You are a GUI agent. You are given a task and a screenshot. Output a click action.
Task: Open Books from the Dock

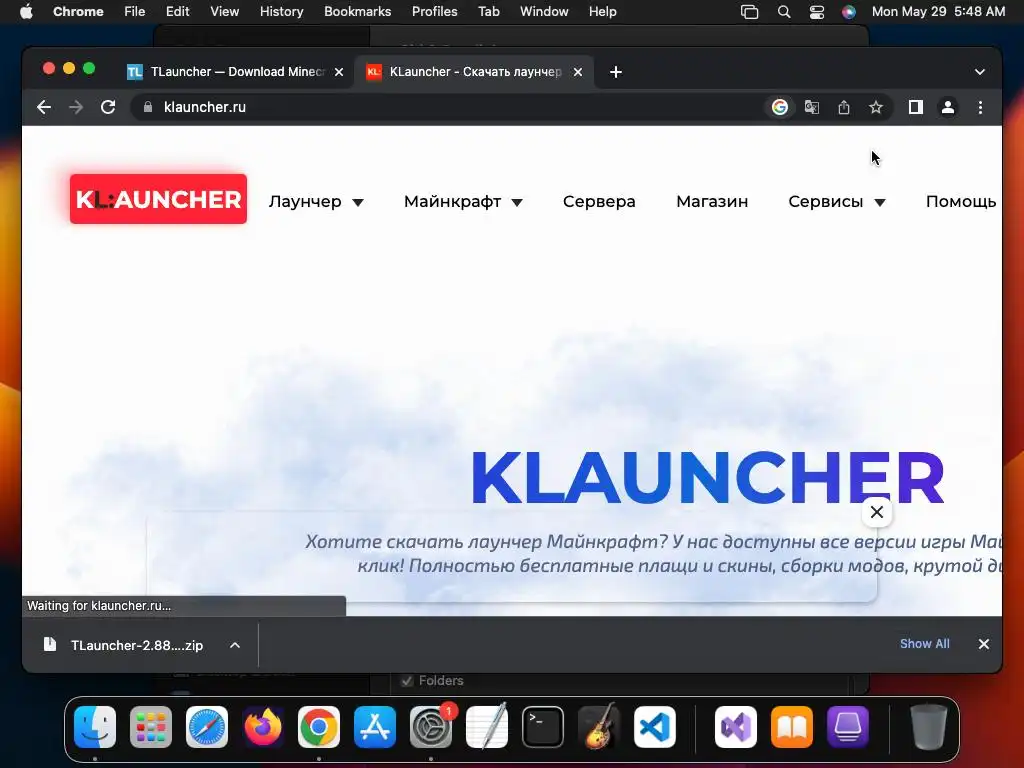[x=792, y=727]
